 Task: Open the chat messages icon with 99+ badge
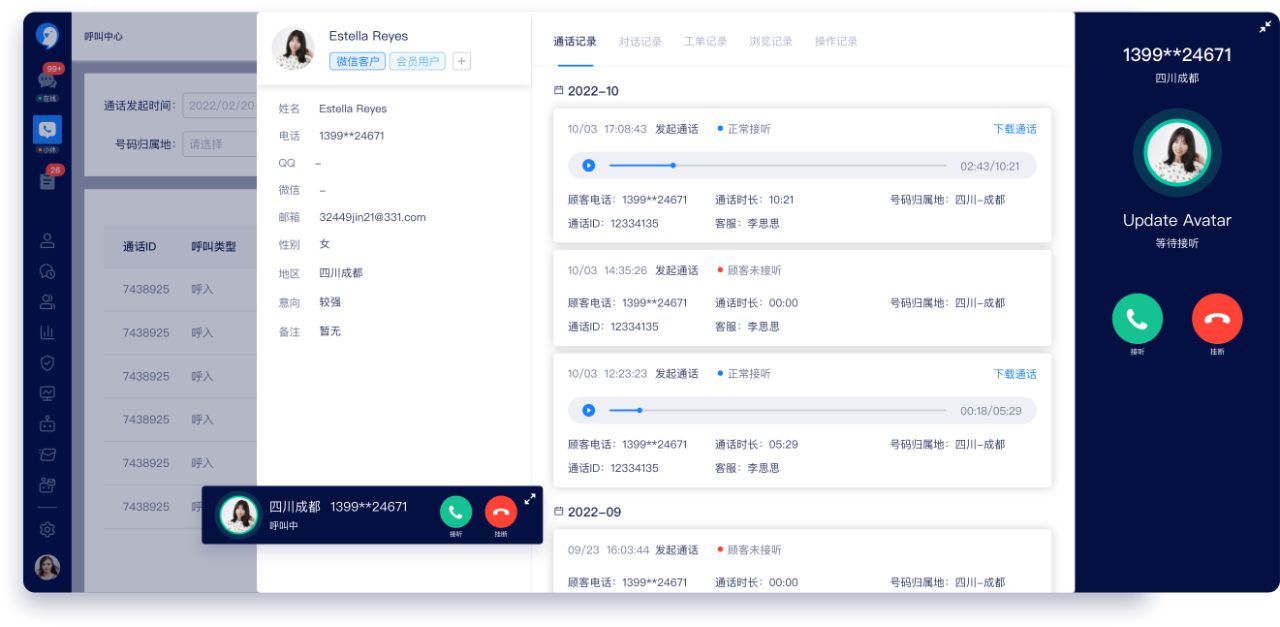[47, 80]
